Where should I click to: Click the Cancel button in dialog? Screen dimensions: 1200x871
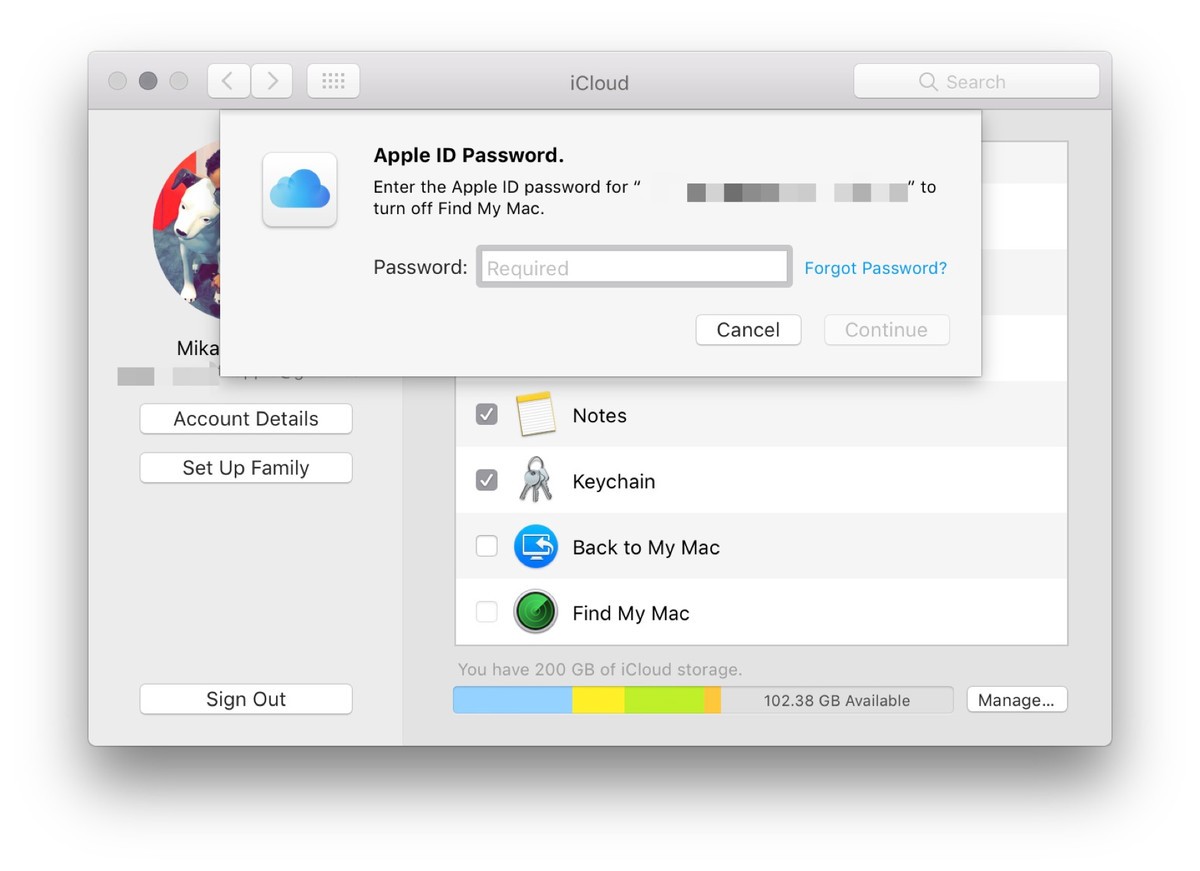click(748, 330)
